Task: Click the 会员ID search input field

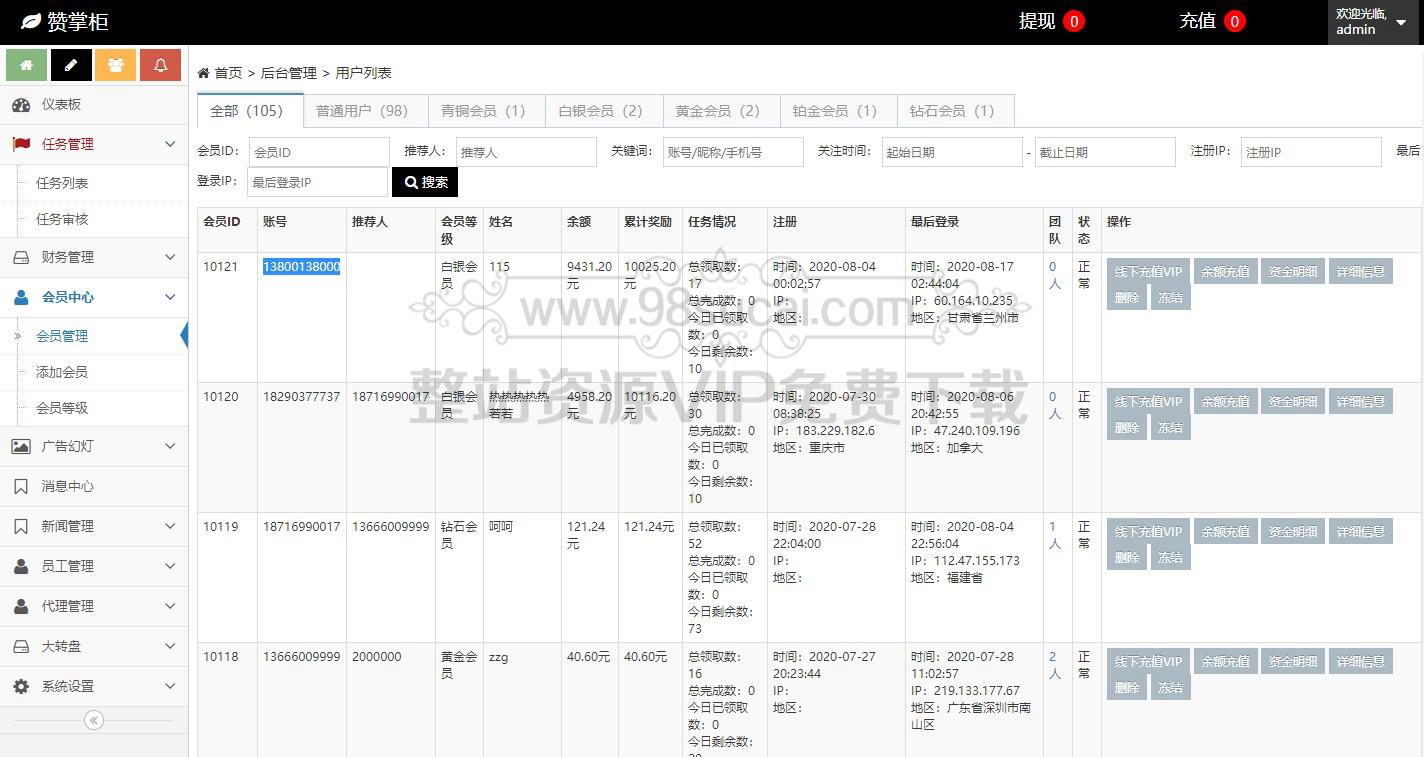Action: pos(318,152)
